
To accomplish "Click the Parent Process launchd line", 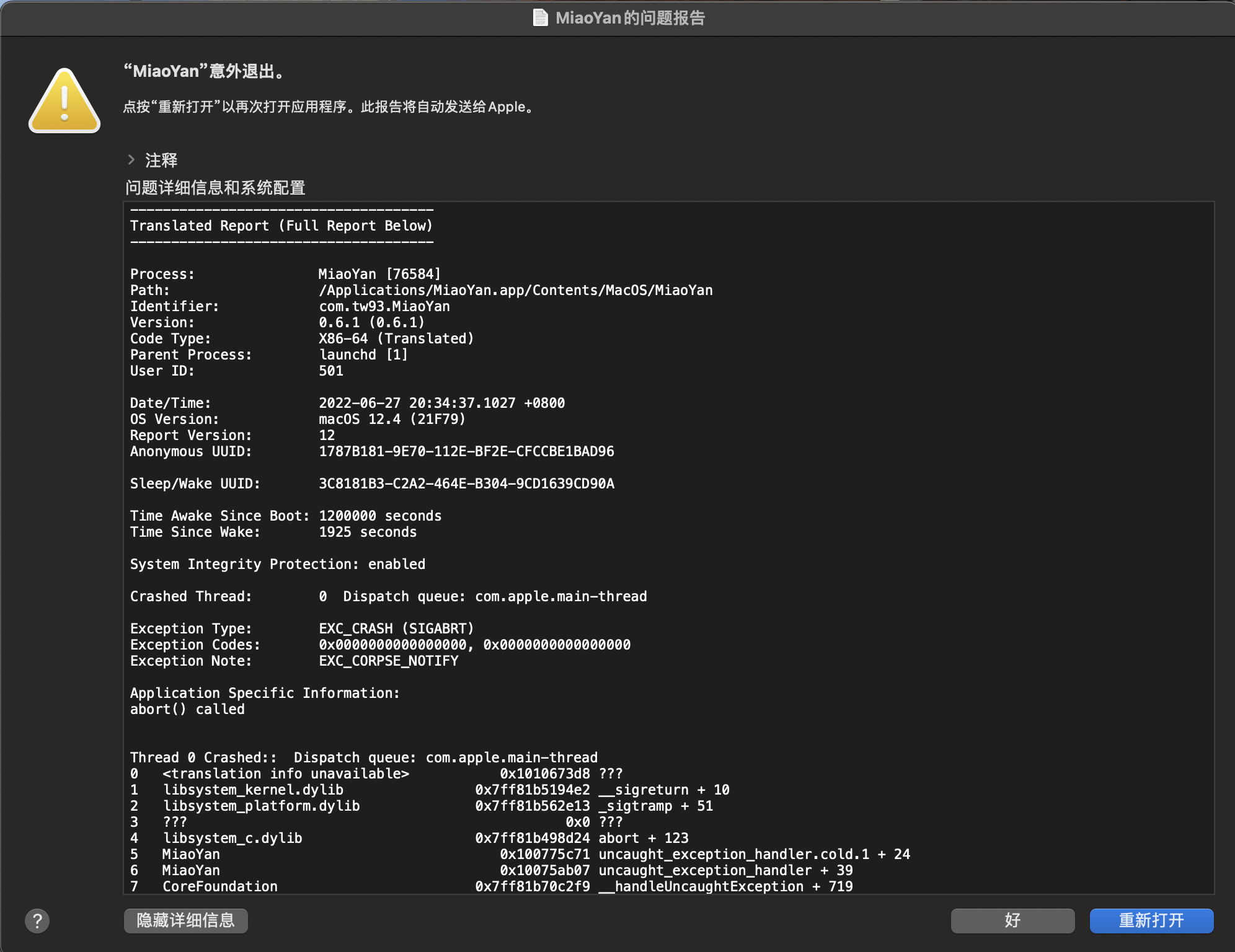I will pyautogui.click(x=269, y=355).
